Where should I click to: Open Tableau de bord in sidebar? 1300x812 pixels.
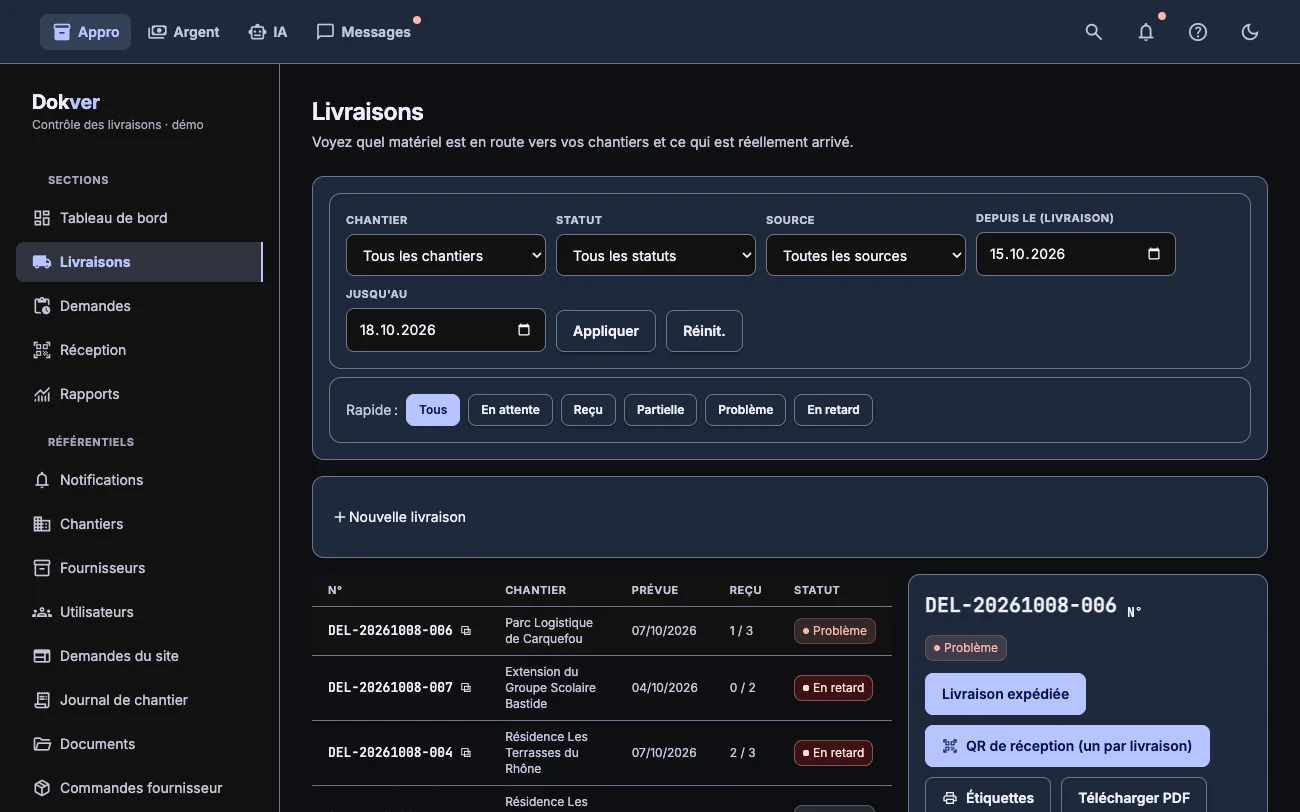pyautogui.click(x=139, y=218)
